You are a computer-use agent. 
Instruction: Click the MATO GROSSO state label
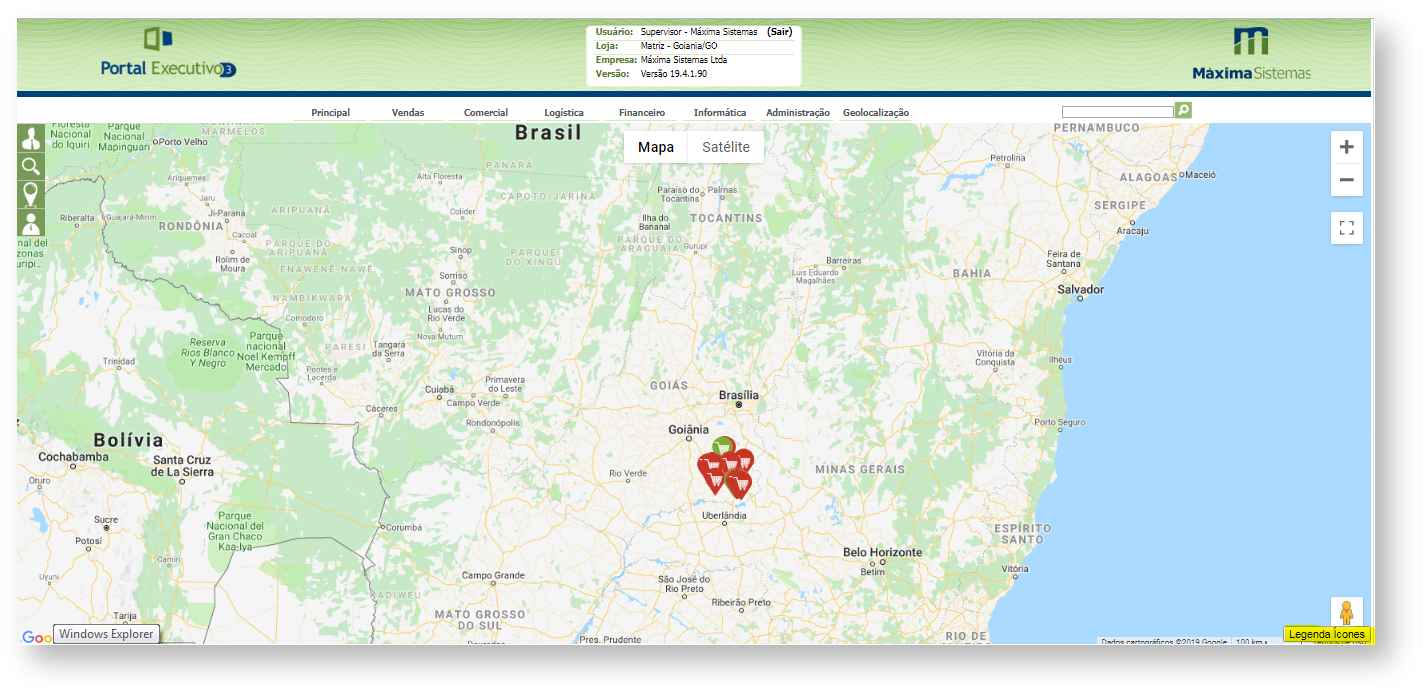click(450, 293)
